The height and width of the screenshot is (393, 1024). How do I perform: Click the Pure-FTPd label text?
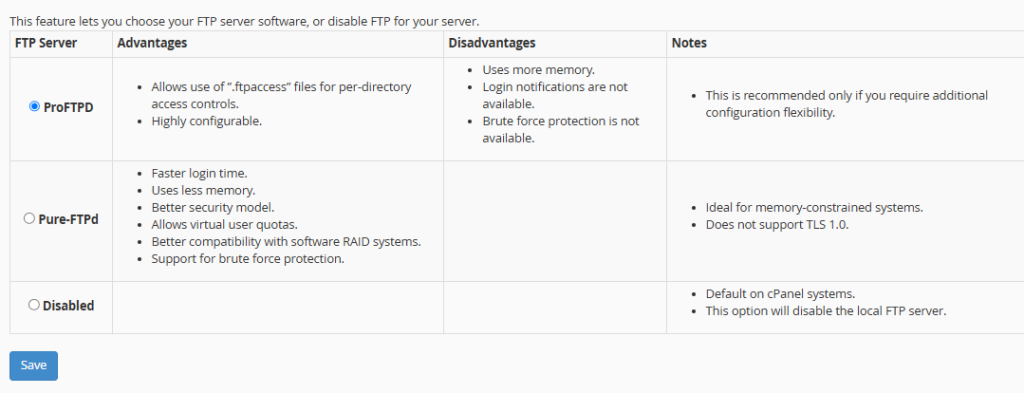click(68, 219)
